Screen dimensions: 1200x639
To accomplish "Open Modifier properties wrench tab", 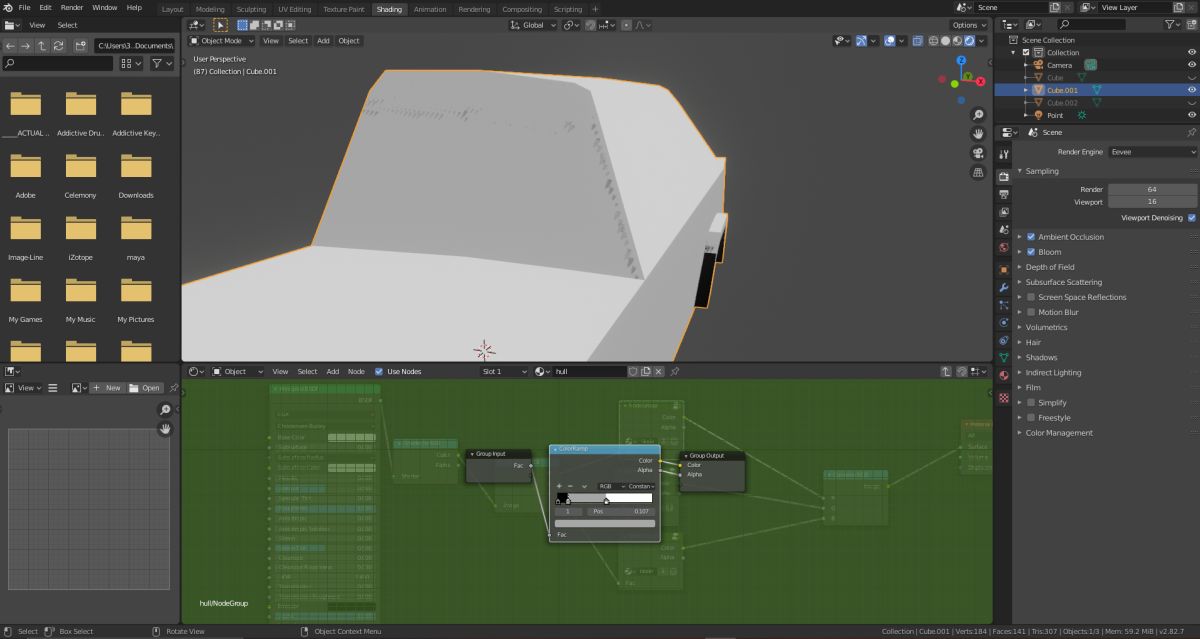I will point(1003,286).
